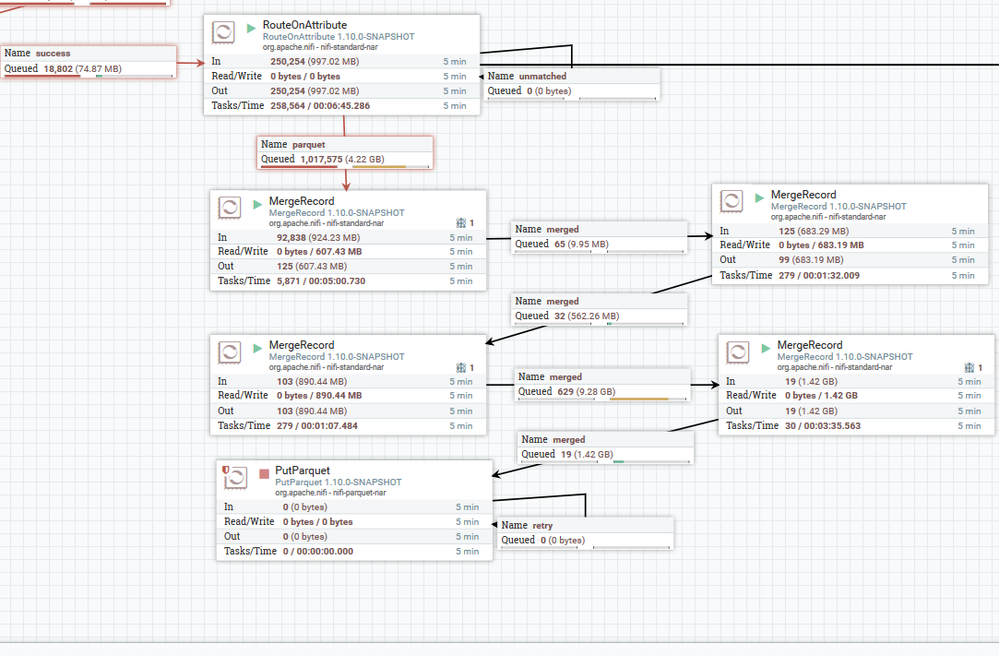Click unmatched connection's Queued 0 (0 bytes)
Image resolution: width=999 pixels, height=656 pixels.
coord(549,91)
